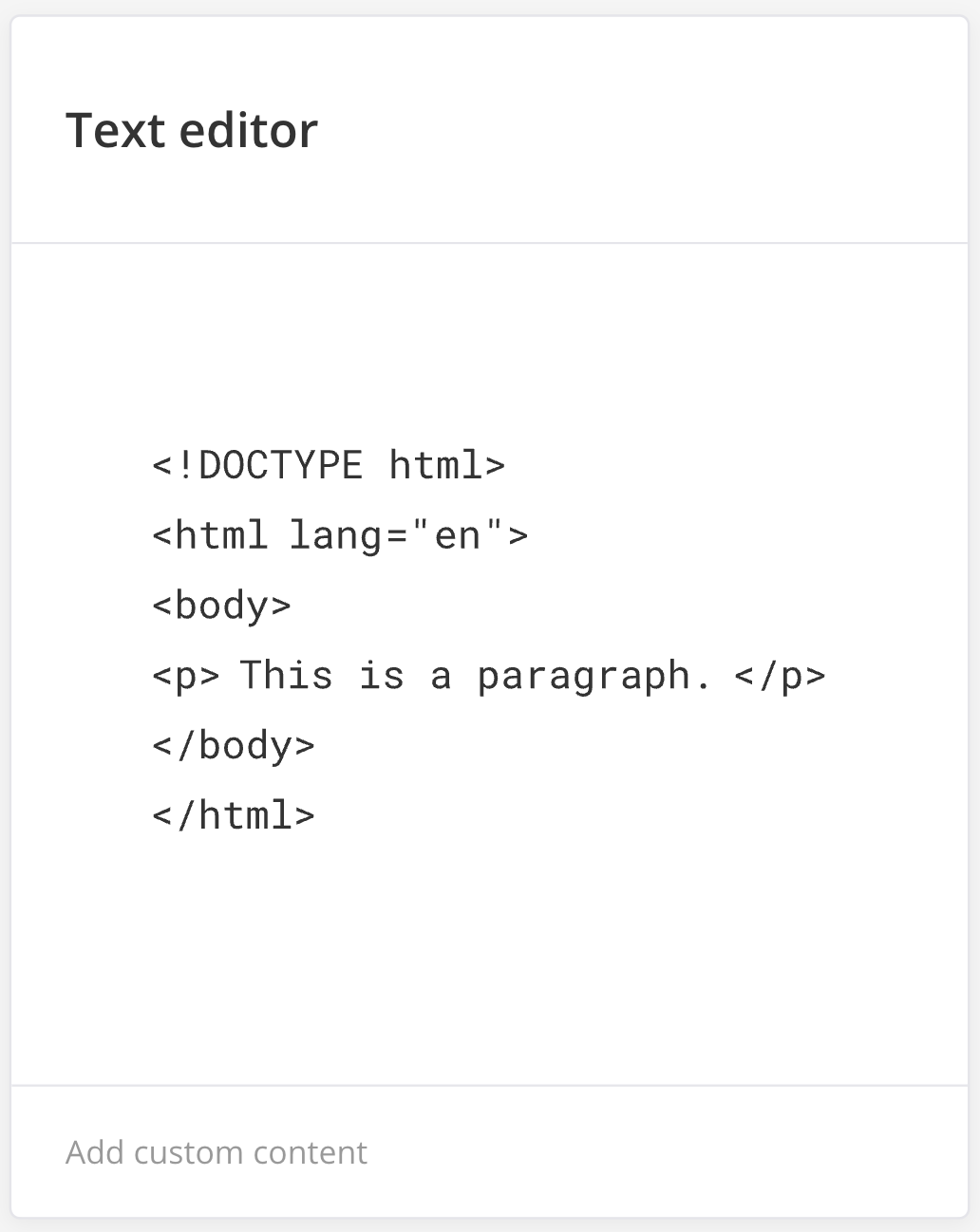
Task: Click the word "This" in the paragraph
Action: point(286,676)
